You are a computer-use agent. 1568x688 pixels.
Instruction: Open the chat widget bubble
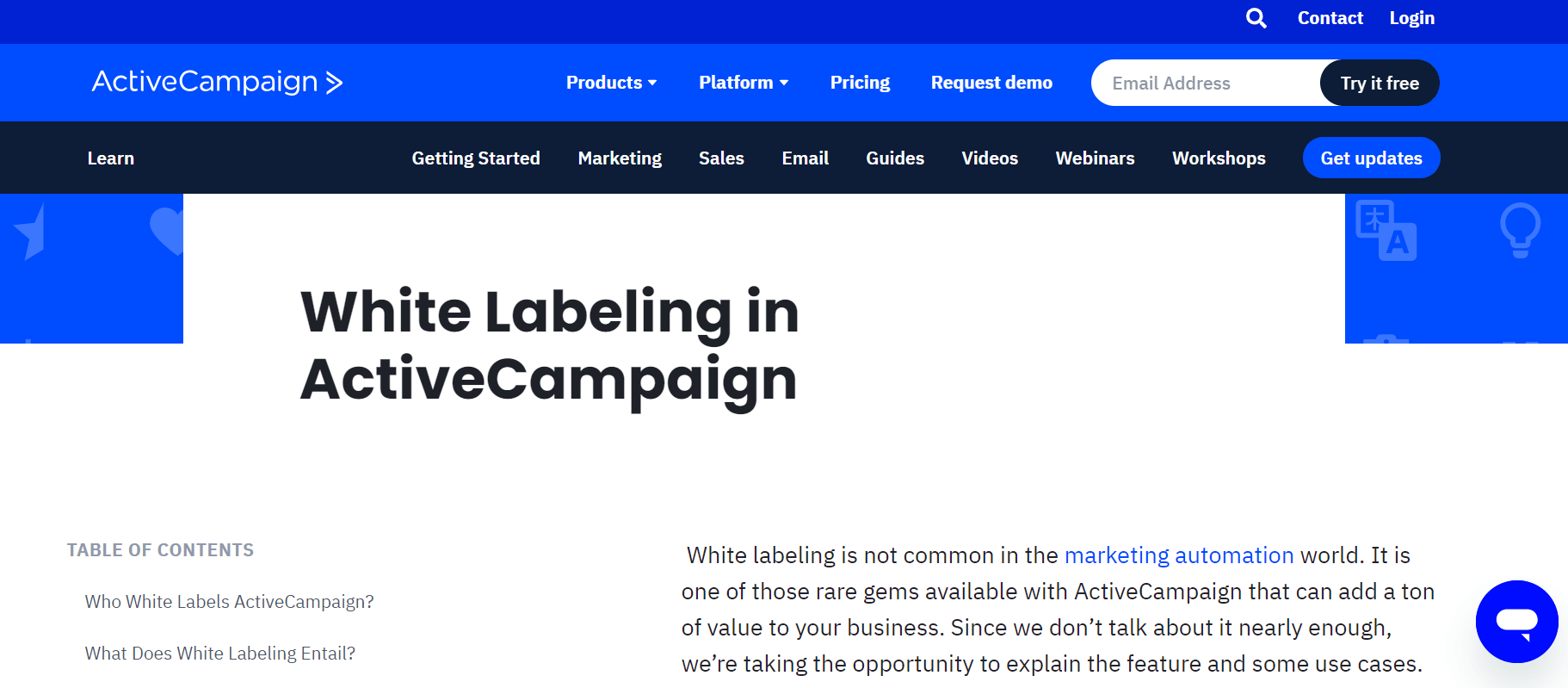click(1516, 621)
